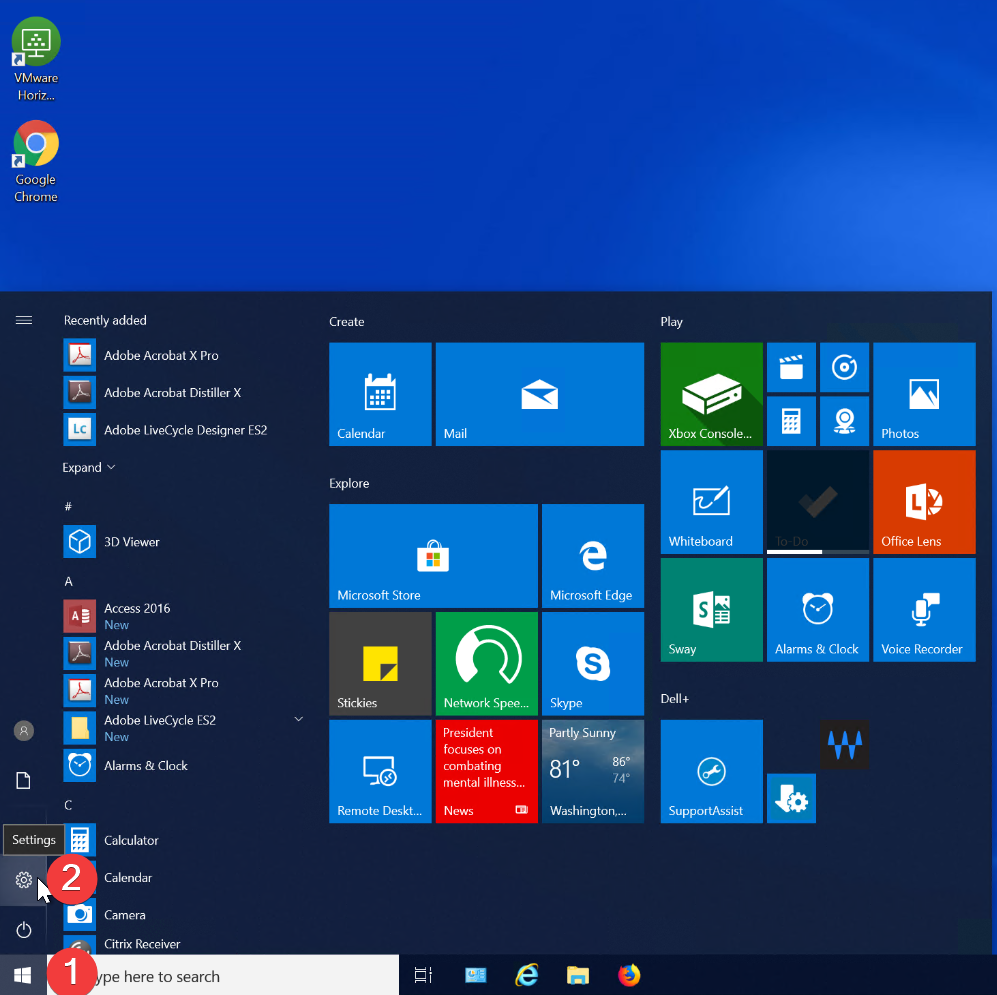Click the Firefox icon in taskbar

tap(628, 975)
